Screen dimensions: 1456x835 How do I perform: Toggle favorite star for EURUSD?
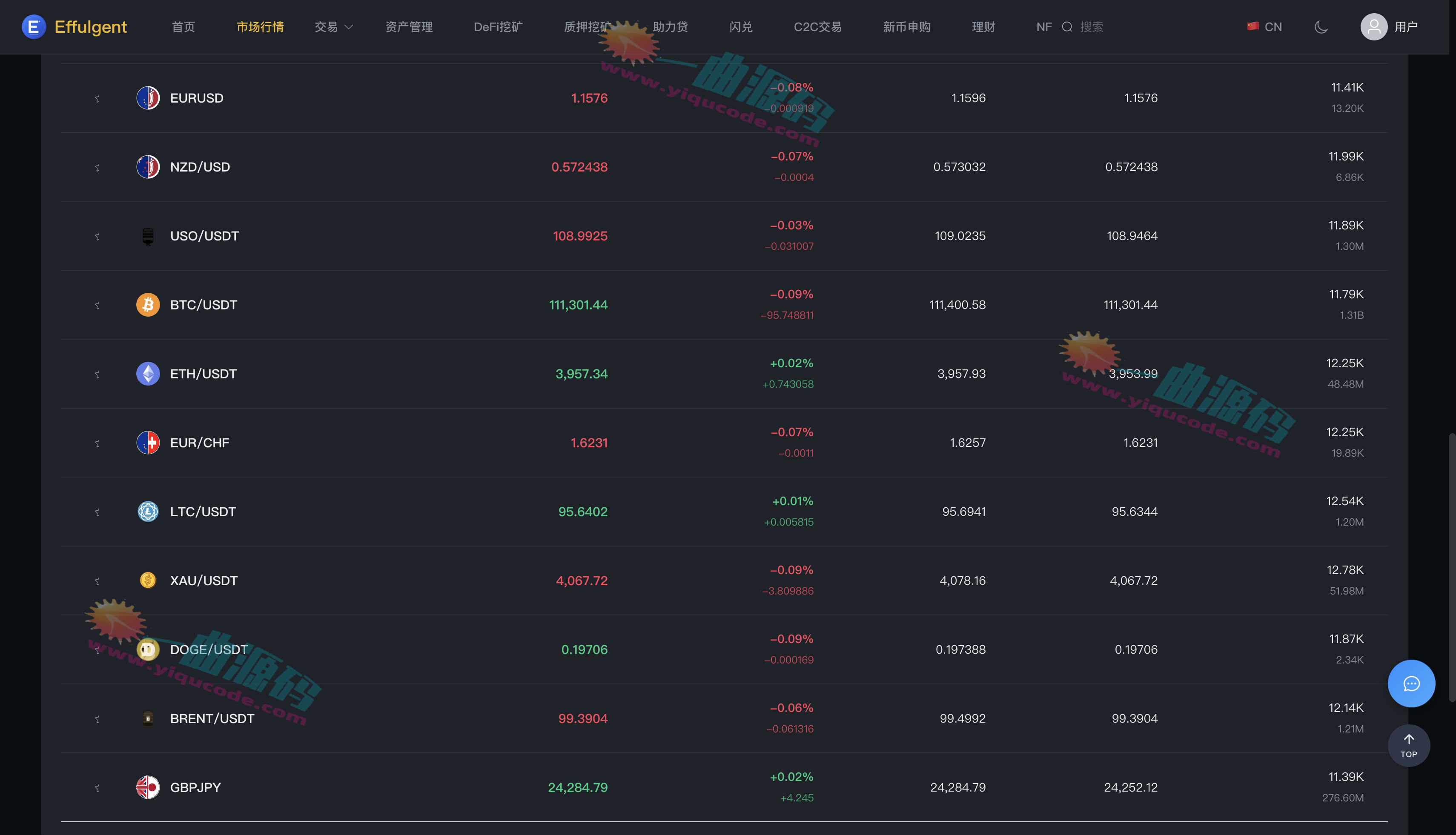pos(97,99)
